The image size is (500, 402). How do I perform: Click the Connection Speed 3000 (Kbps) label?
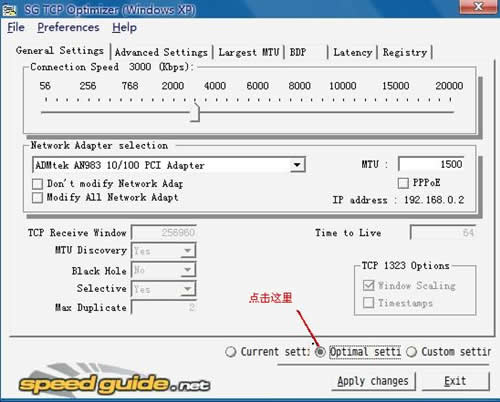tap(112, 67)
